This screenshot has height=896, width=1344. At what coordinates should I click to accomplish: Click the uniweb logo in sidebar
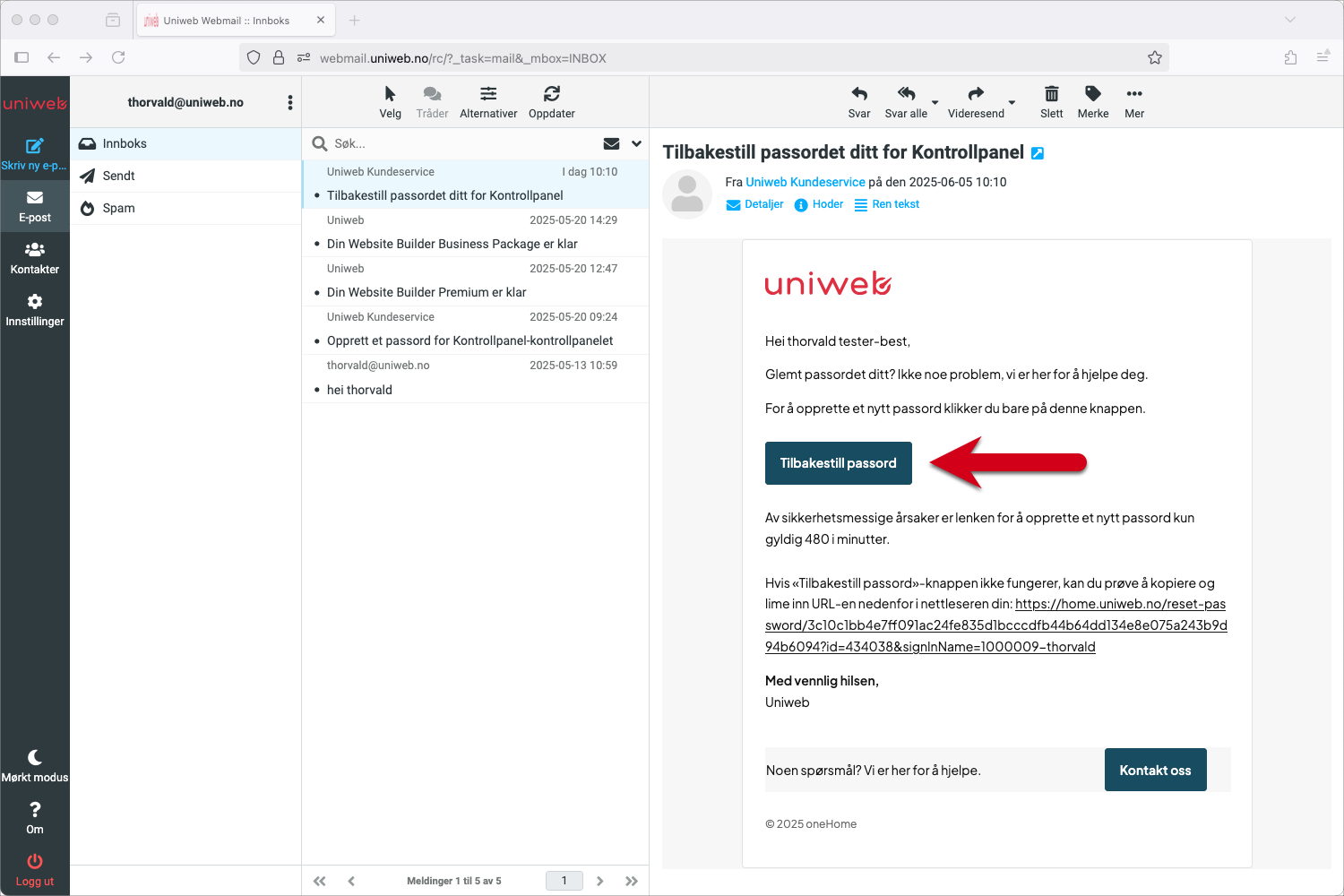(34, 103)
